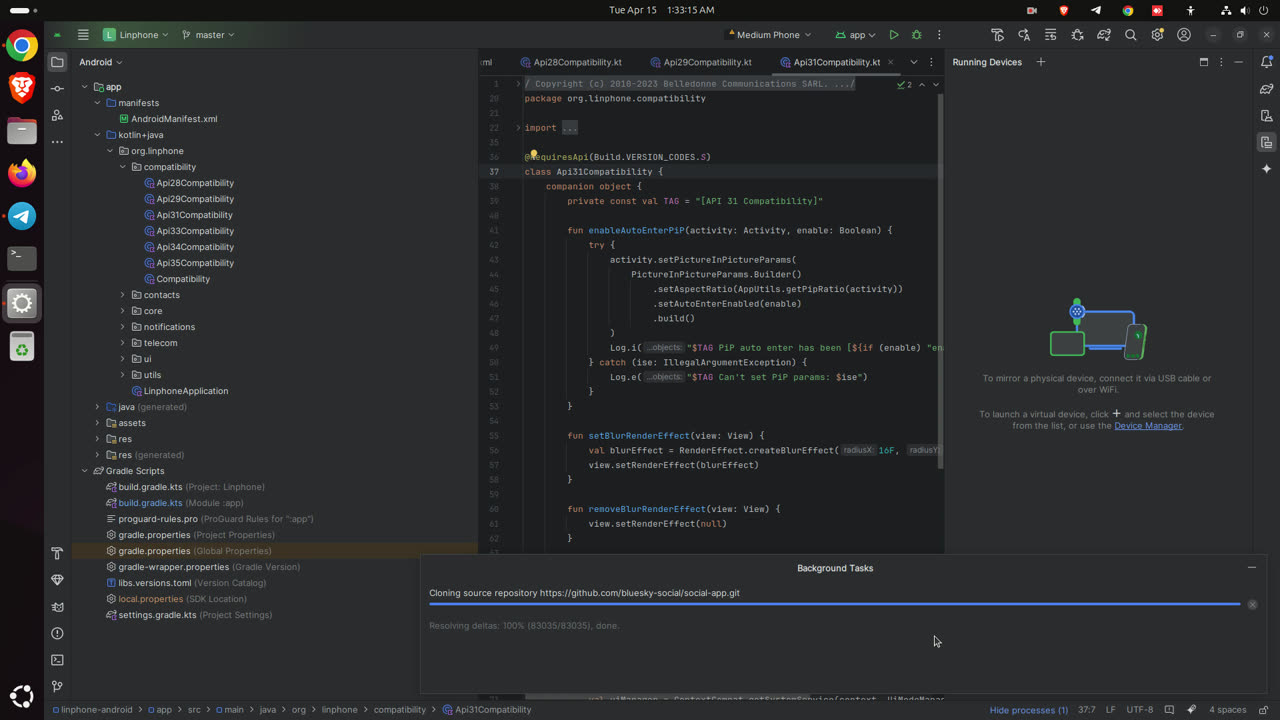The width and height of the screenshot is (1280, 720).
Task: Open the Git branch tool window icon
Action: pyautogui.click(x=57, y=686)
